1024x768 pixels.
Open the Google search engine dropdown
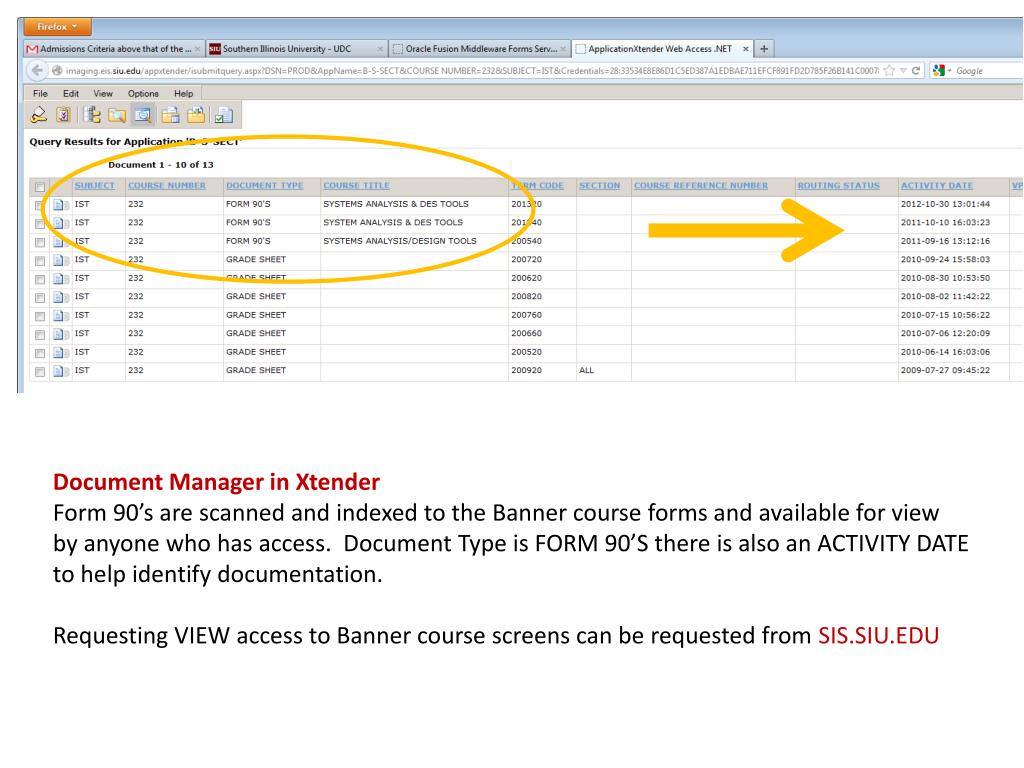pyautogui.click(x=942, y=71)
